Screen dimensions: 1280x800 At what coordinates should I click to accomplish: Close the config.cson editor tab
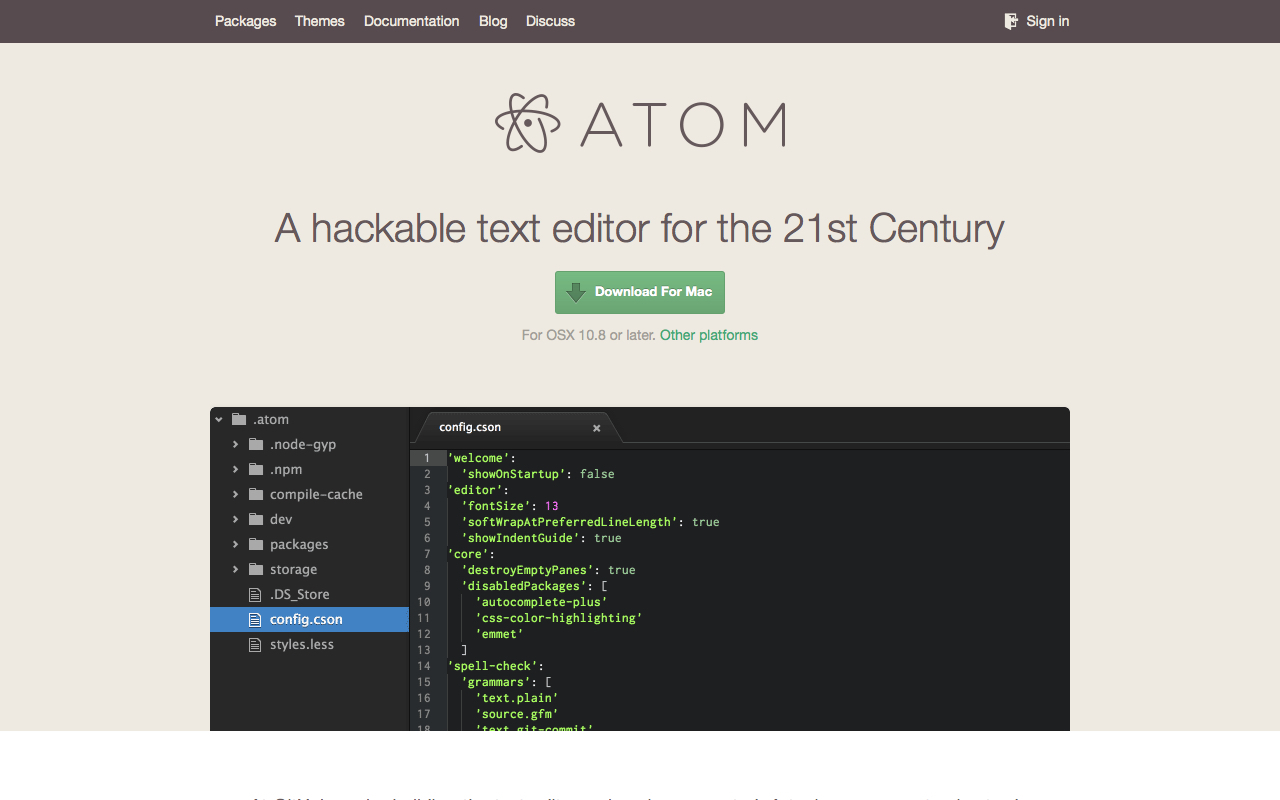(x=597, y=428)
